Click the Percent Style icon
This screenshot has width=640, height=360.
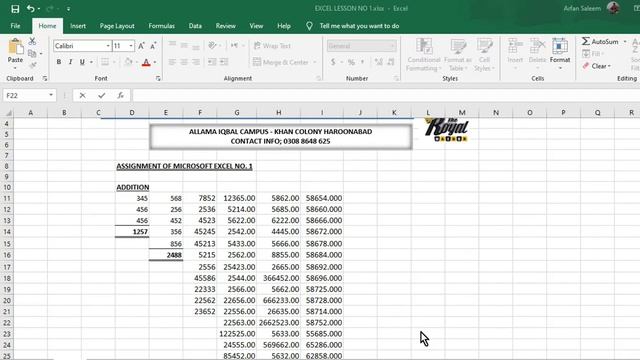point(351,62)
